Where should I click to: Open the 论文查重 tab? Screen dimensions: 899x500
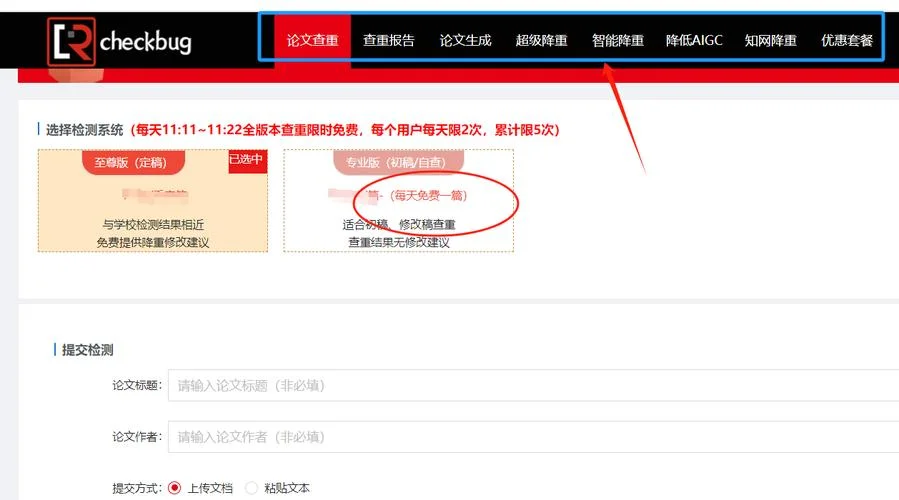312,40
